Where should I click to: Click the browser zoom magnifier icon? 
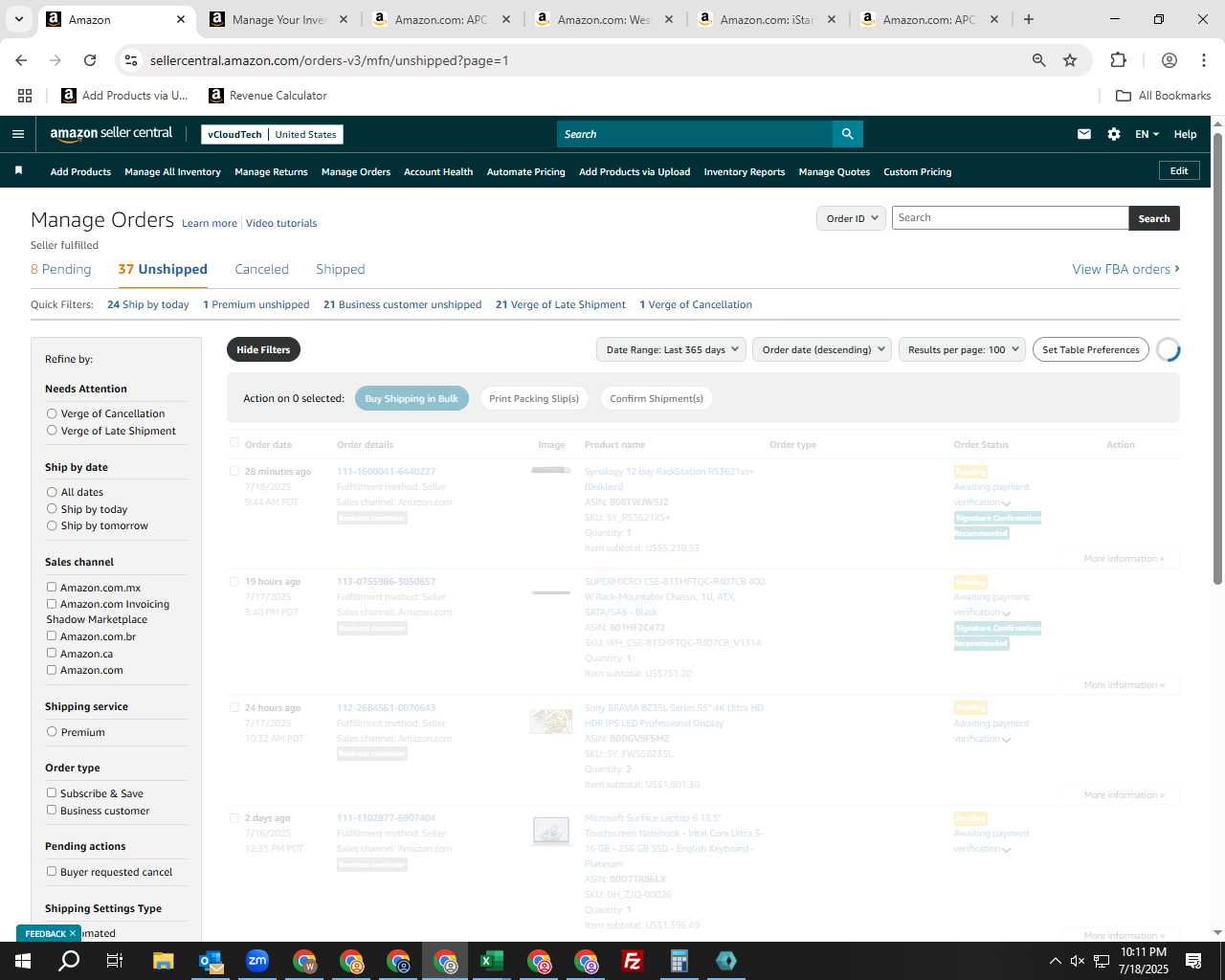click(1038, 60)
